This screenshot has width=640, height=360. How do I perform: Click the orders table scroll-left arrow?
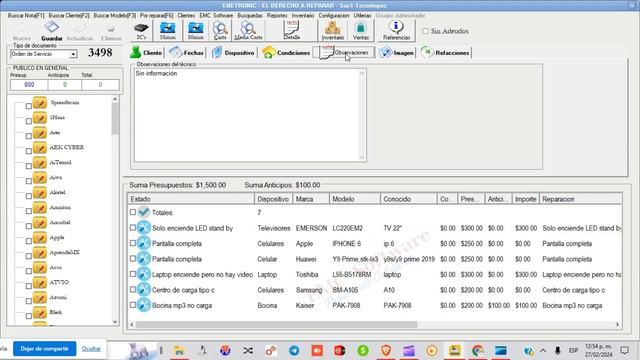[131, 324]
